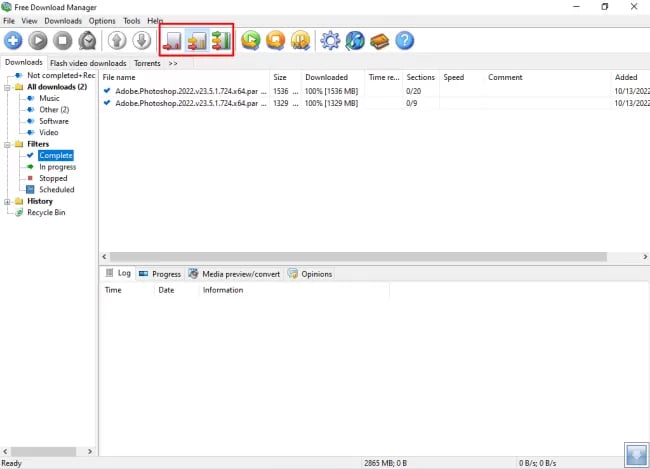Select Light traffic usage mode red icon
Image resolution: width=650 pixels, height=469 pixels.
(x=172, y=41)
